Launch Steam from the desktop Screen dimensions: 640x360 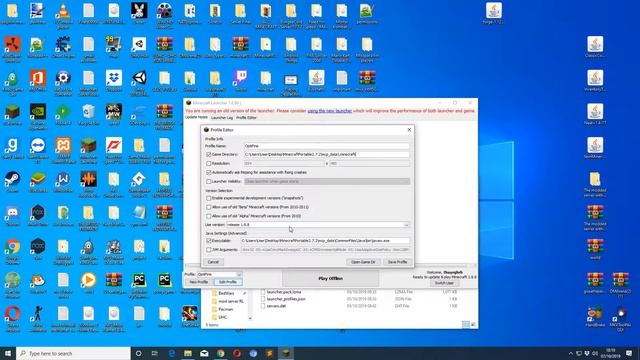[x=12, y=179]
